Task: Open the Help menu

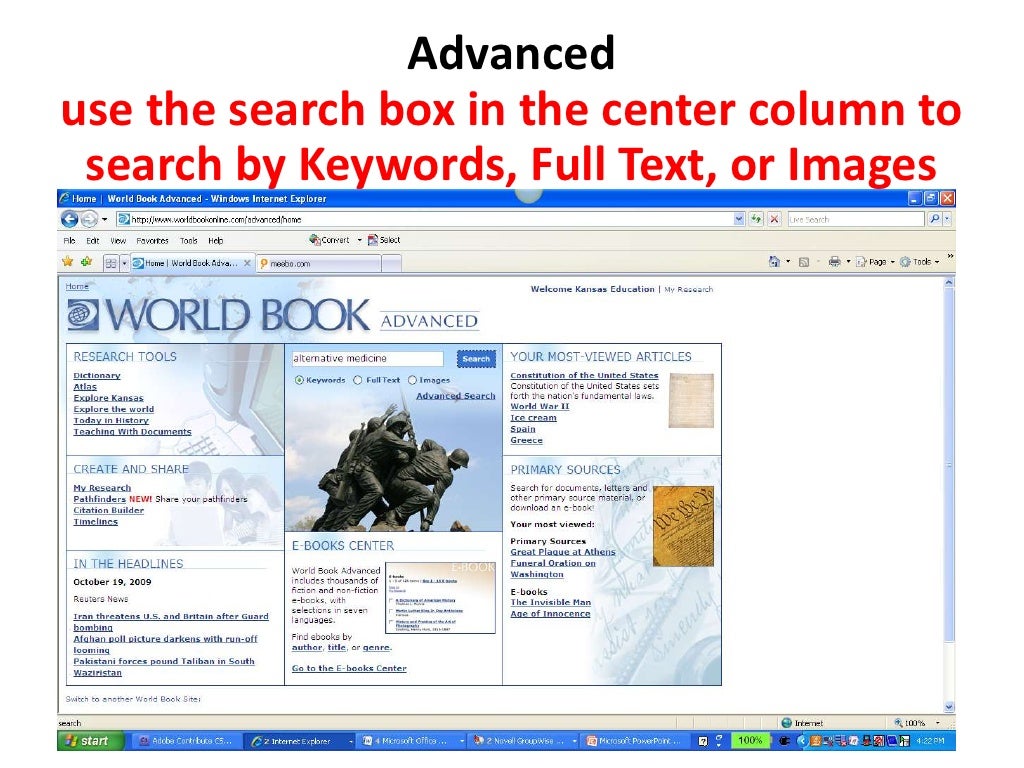Action: click(x=216, y=240)
